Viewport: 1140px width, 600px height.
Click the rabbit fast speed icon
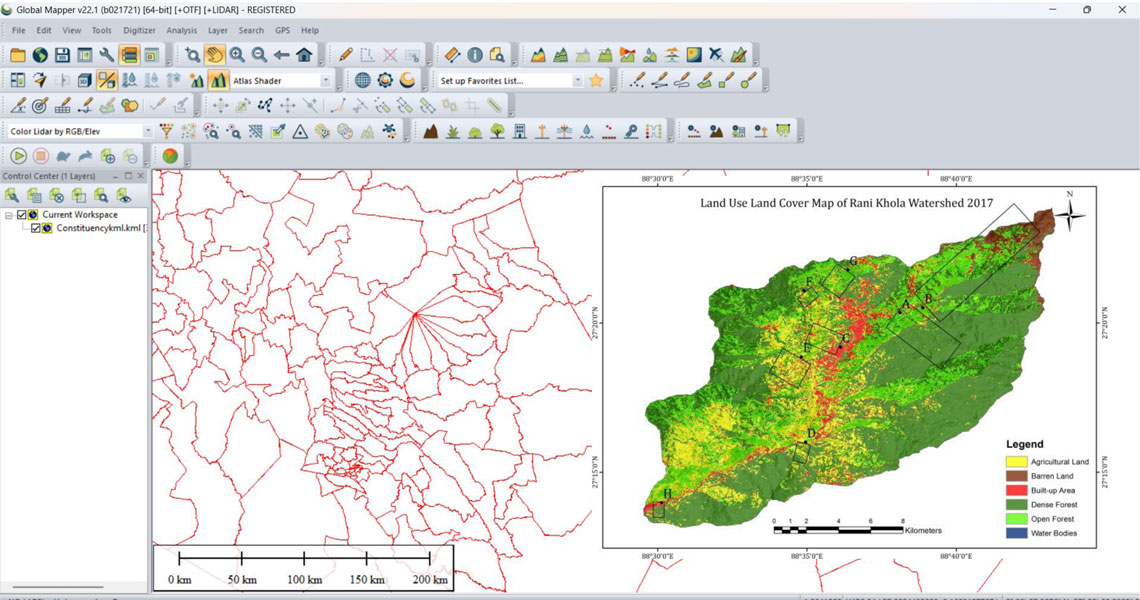[x=86, y=156]
